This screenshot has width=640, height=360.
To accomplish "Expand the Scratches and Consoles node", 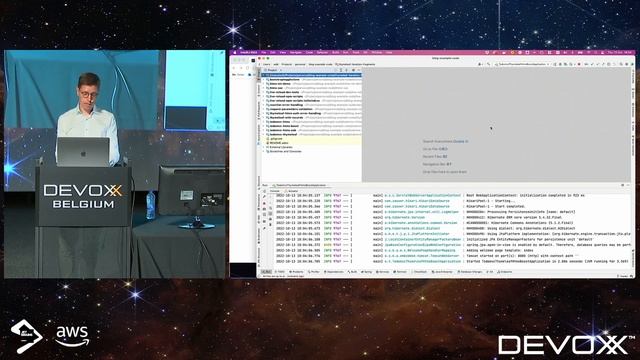I will click(x=264, y=151).
